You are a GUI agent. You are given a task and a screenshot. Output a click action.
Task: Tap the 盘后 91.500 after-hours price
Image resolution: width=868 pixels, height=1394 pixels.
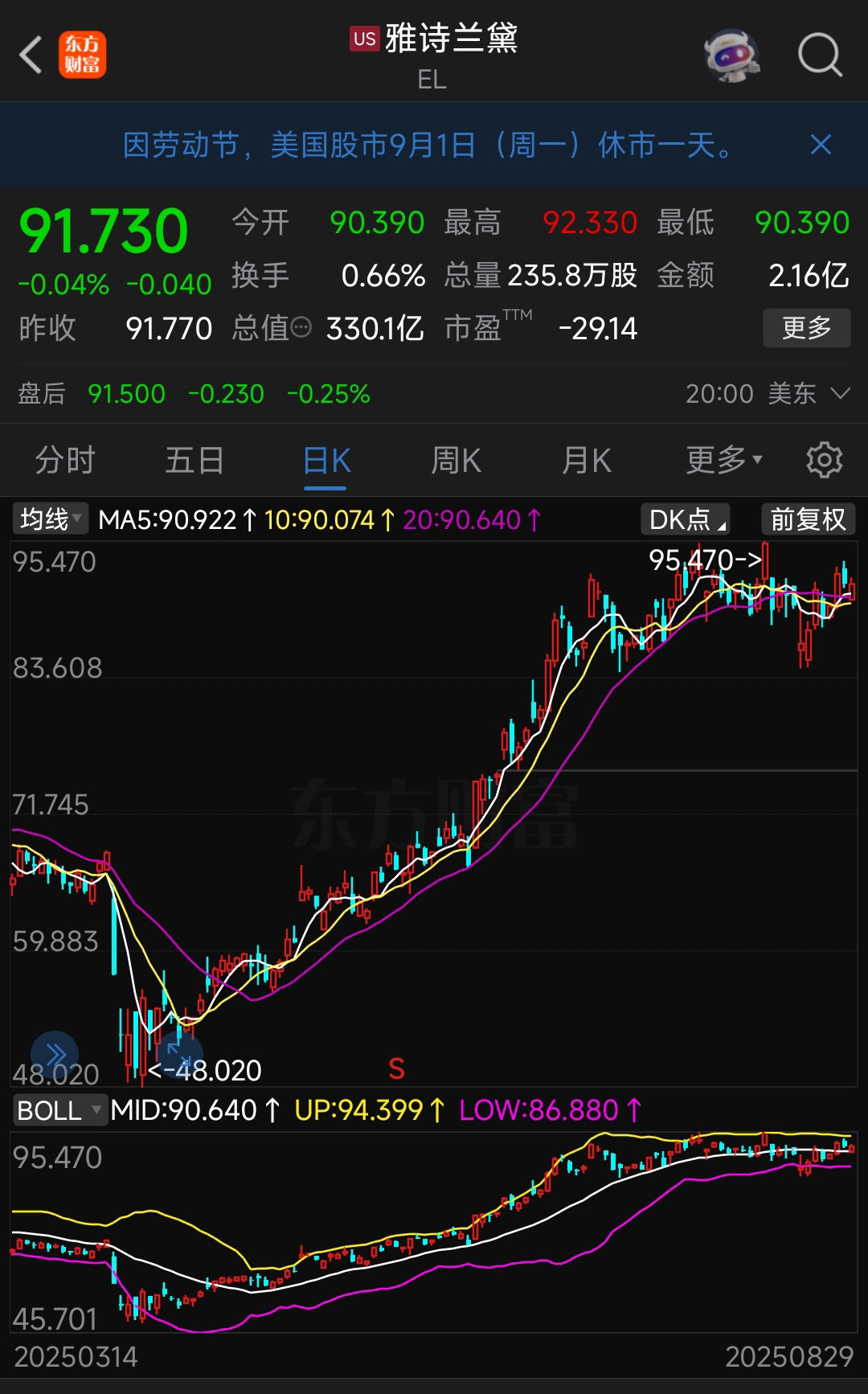(x=126, y=394)
